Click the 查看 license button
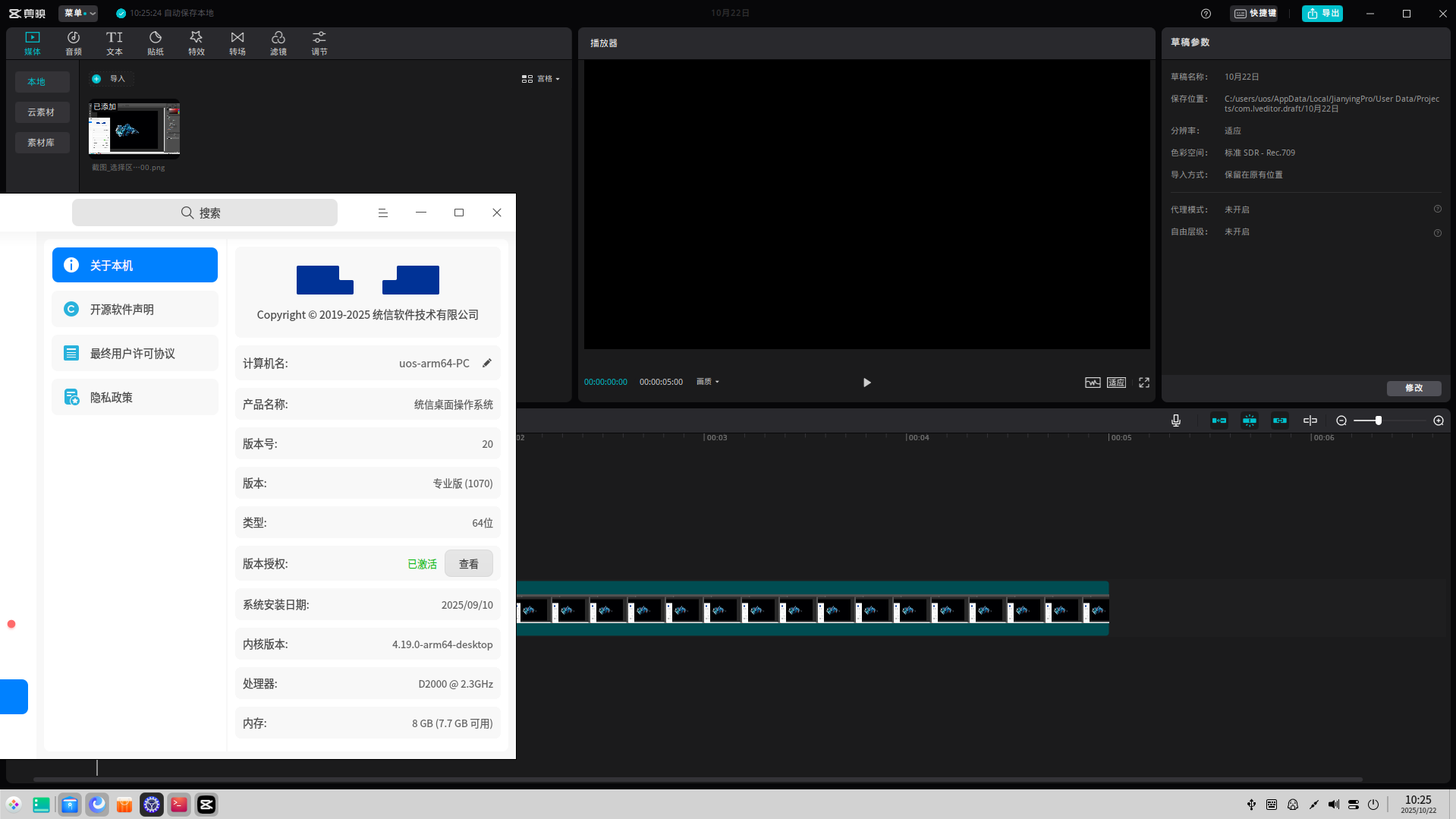 pyautogui.click(x=469, y=564)
